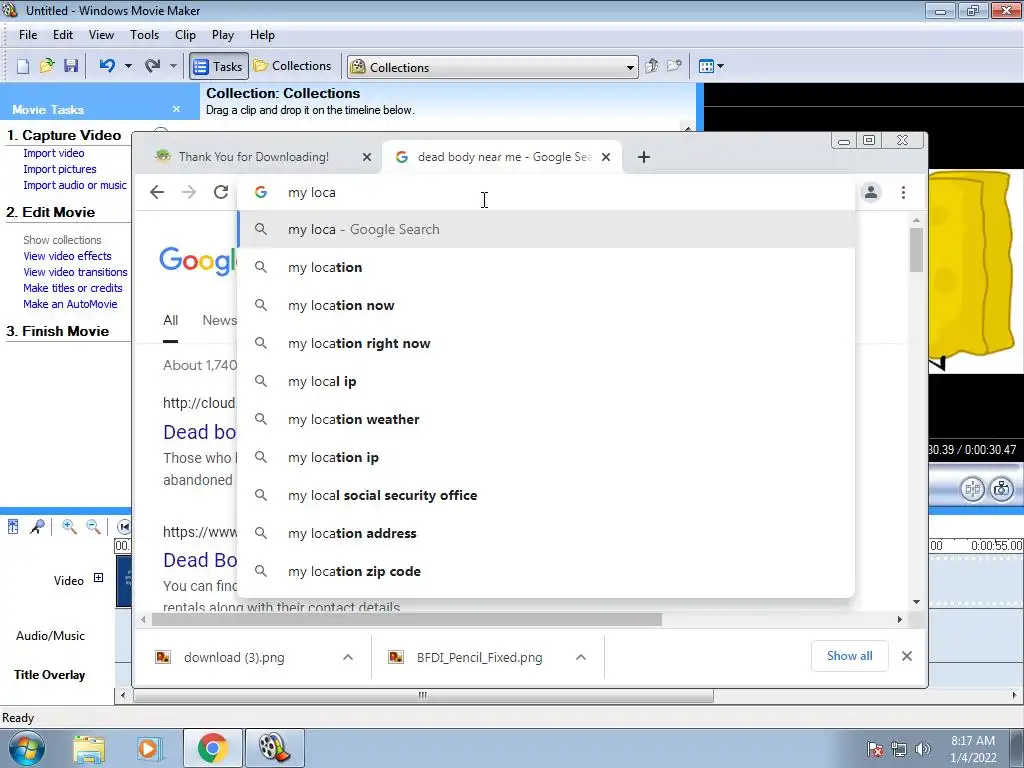Undo the last action in Movie Maker

pyautogui.click(x=108, y=66)
